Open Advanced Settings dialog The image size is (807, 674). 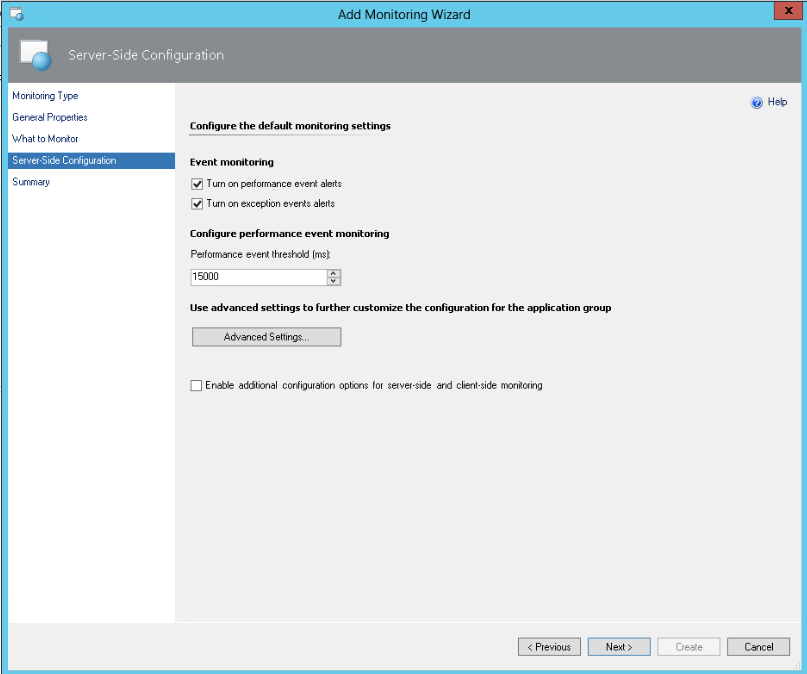[266, 337]
